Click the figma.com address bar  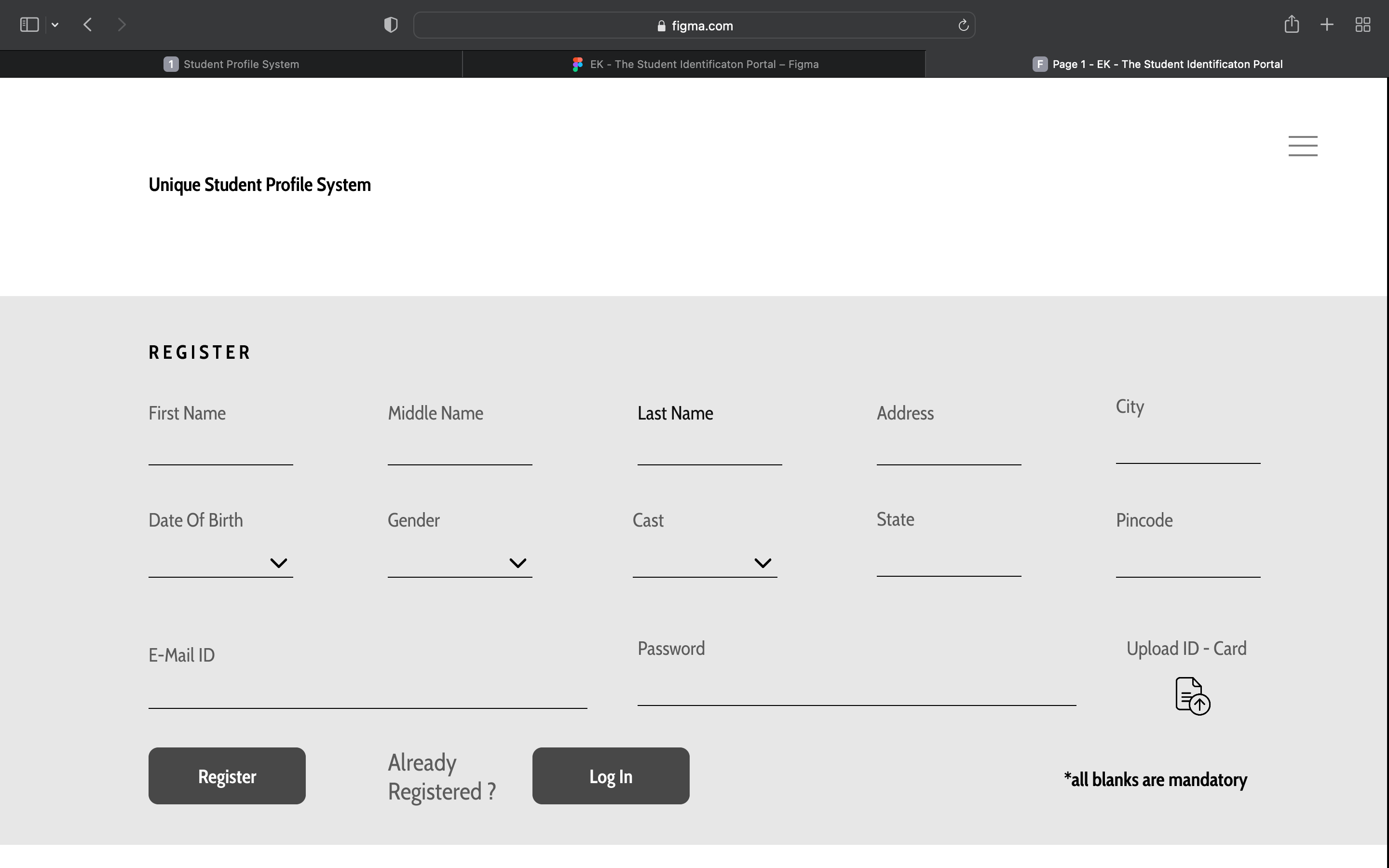[x=694, y=25]
